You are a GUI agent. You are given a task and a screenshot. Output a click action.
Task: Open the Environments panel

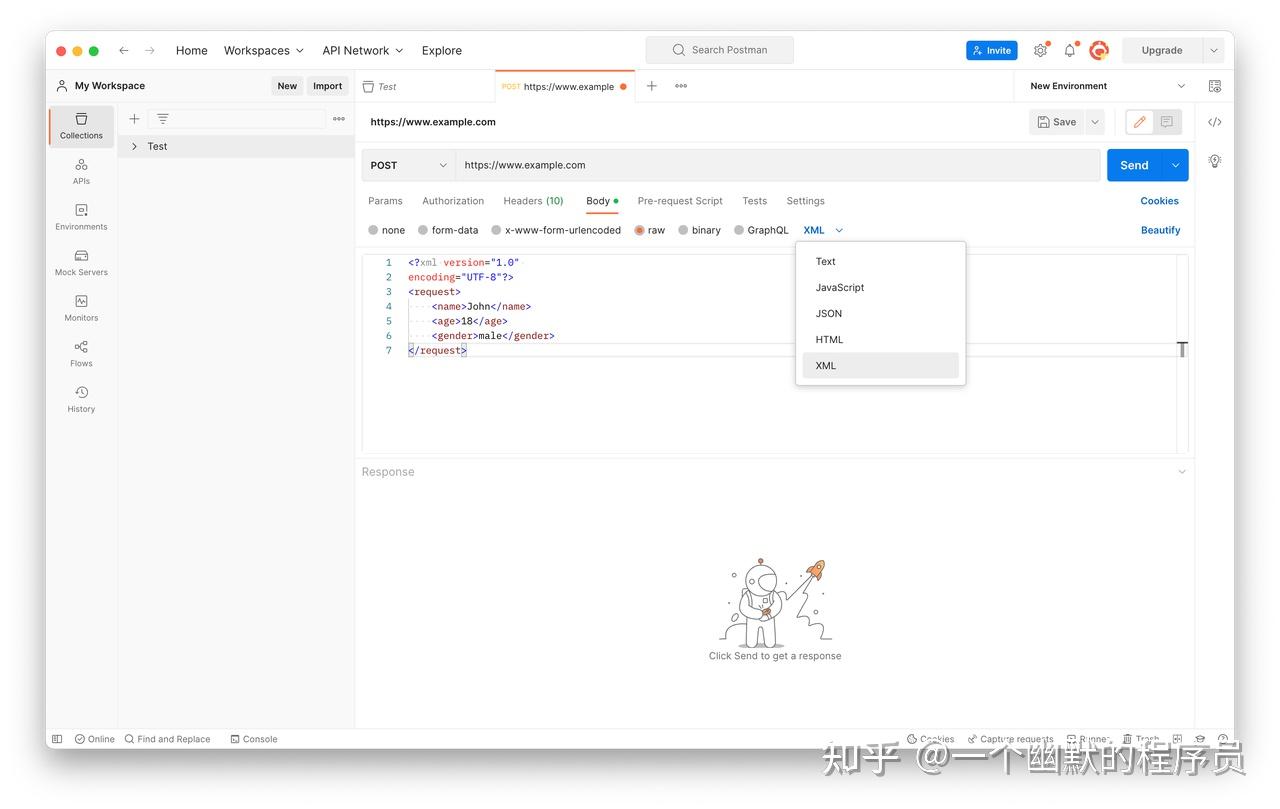(x=80, y=217)
